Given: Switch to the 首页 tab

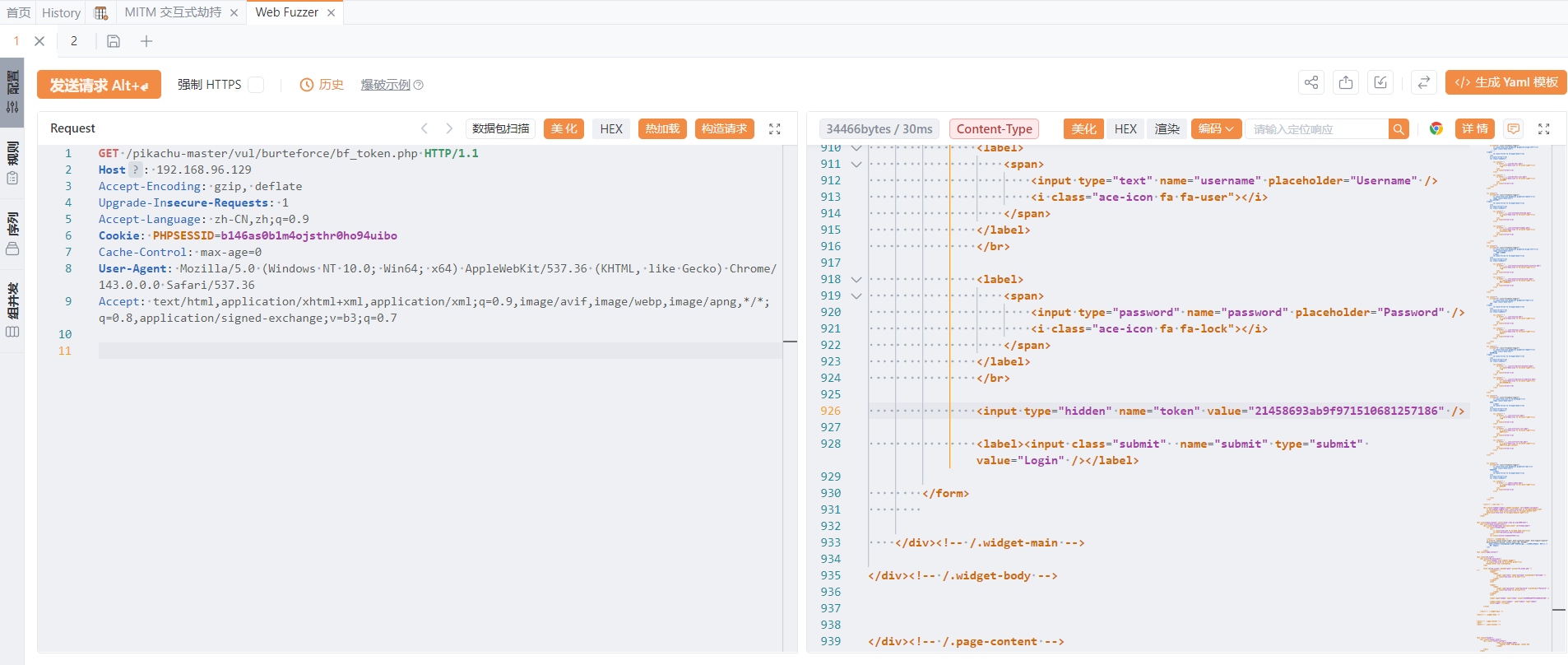Looking at the screenshot, I should click(x=18, y=12).
